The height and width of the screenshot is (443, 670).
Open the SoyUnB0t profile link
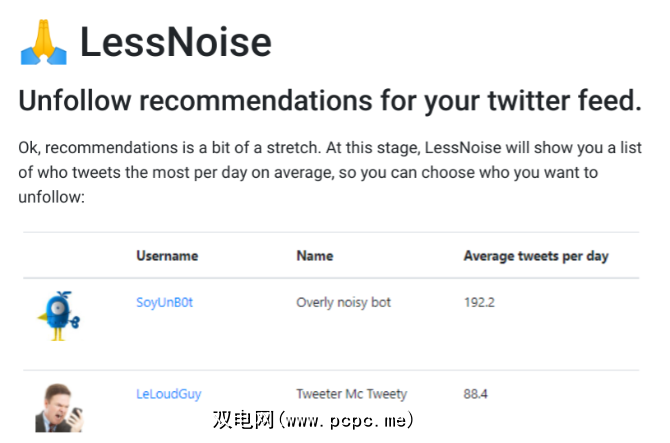point(164,302)
